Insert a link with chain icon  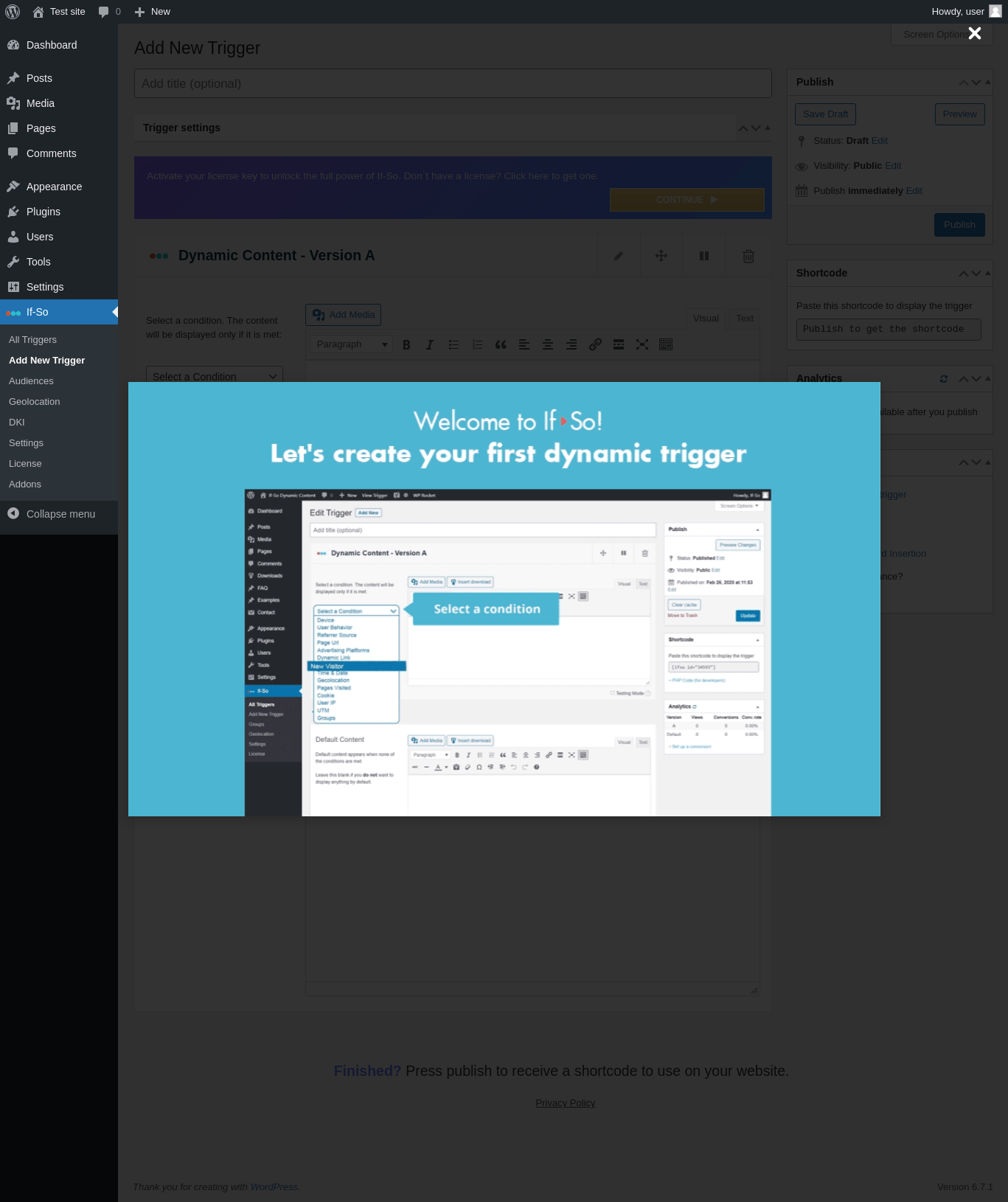[595, 344]
